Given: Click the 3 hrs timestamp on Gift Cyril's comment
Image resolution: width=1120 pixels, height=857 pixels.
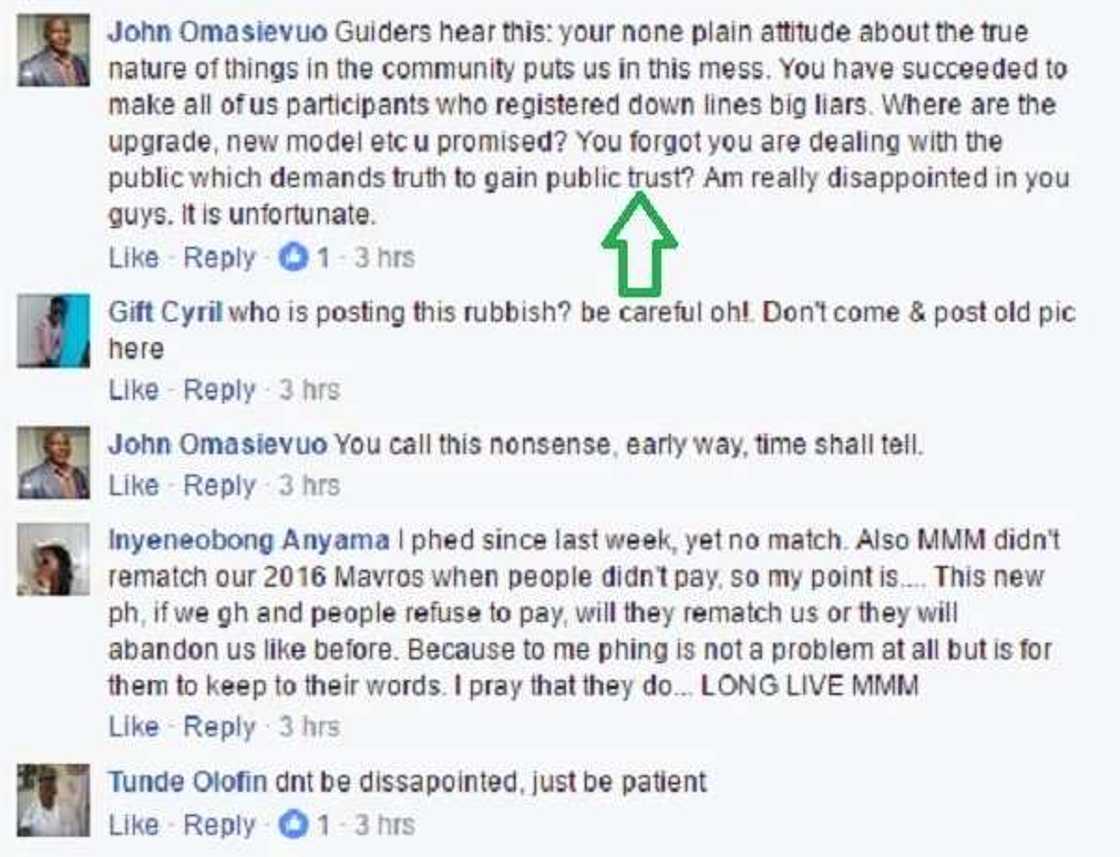Looking at the screenshot, I should [308, 390].
